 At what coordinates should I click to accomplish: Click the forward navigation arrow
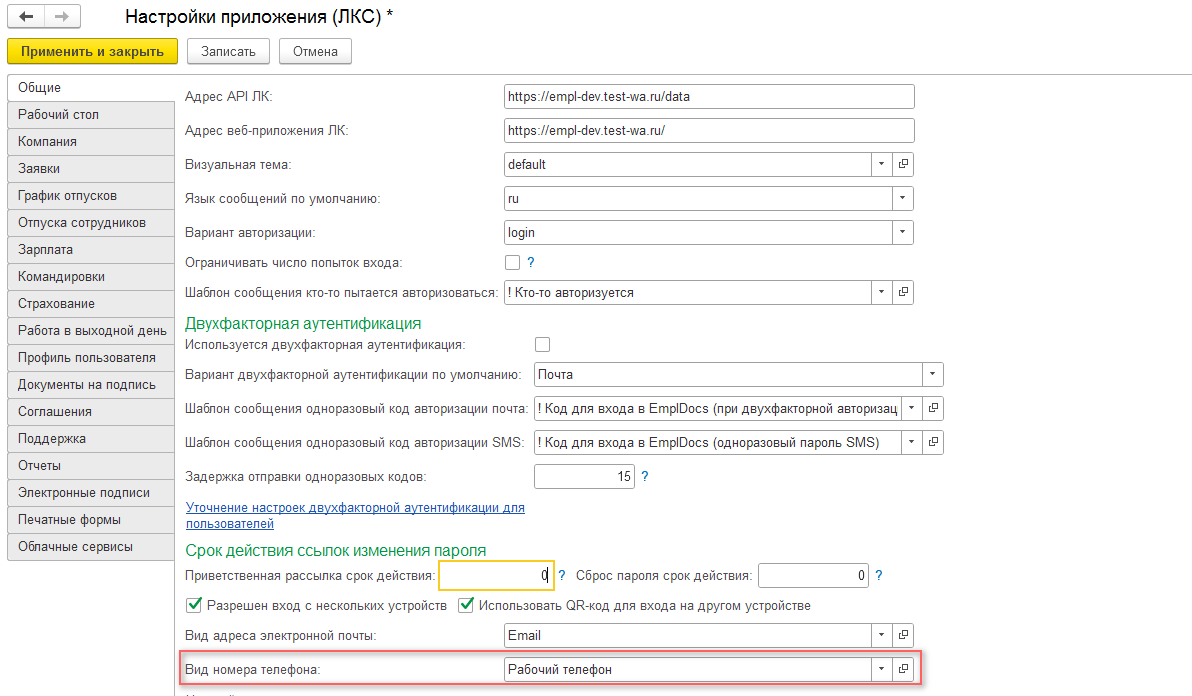pos(62,17)
